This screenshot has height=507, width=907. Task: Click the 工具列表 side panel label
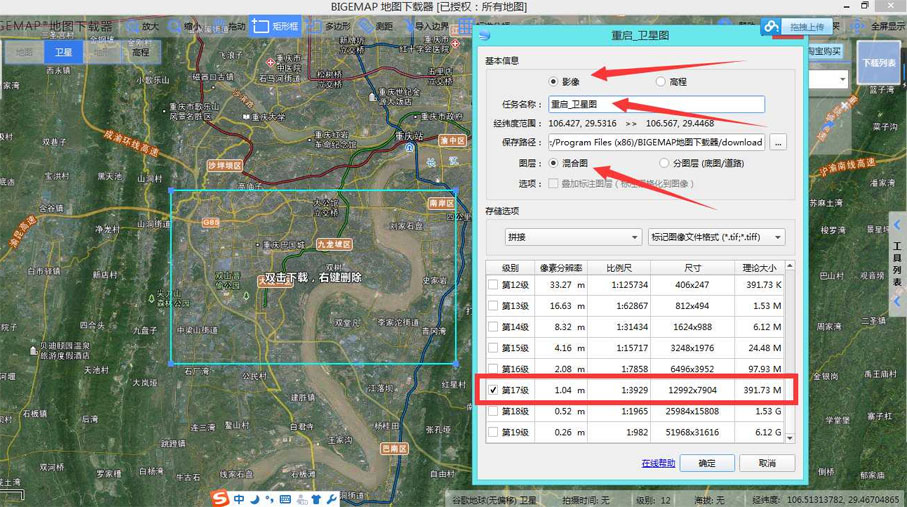pos(897,263)
